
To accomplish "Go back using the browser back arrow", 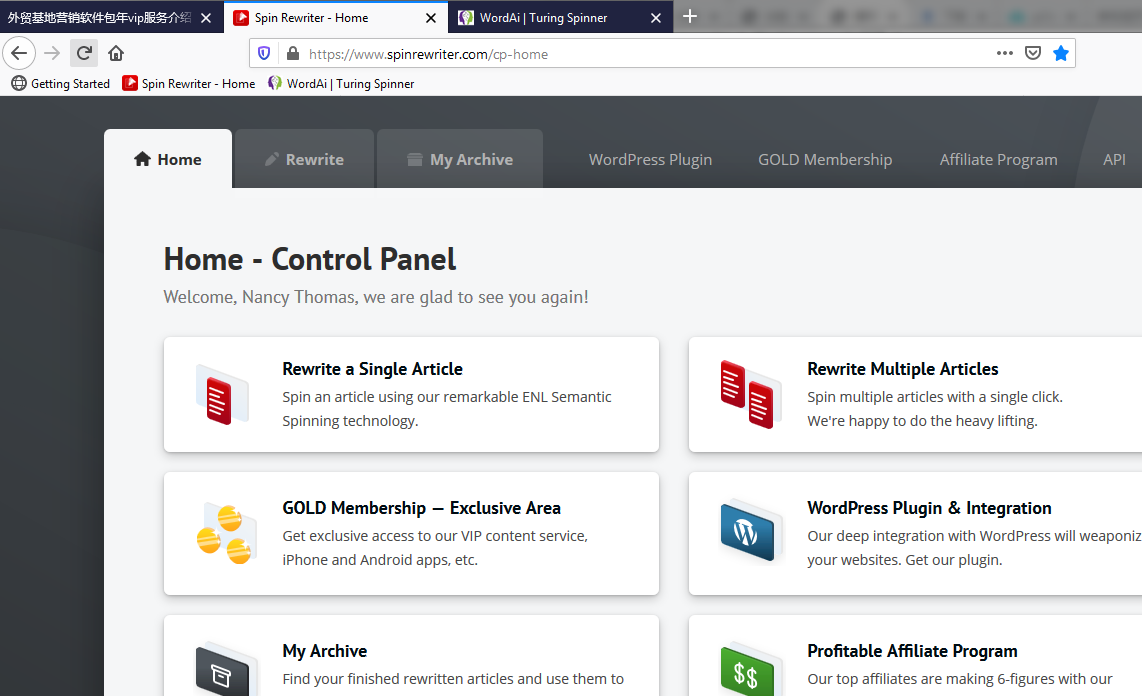I will [x=19, y=53].
